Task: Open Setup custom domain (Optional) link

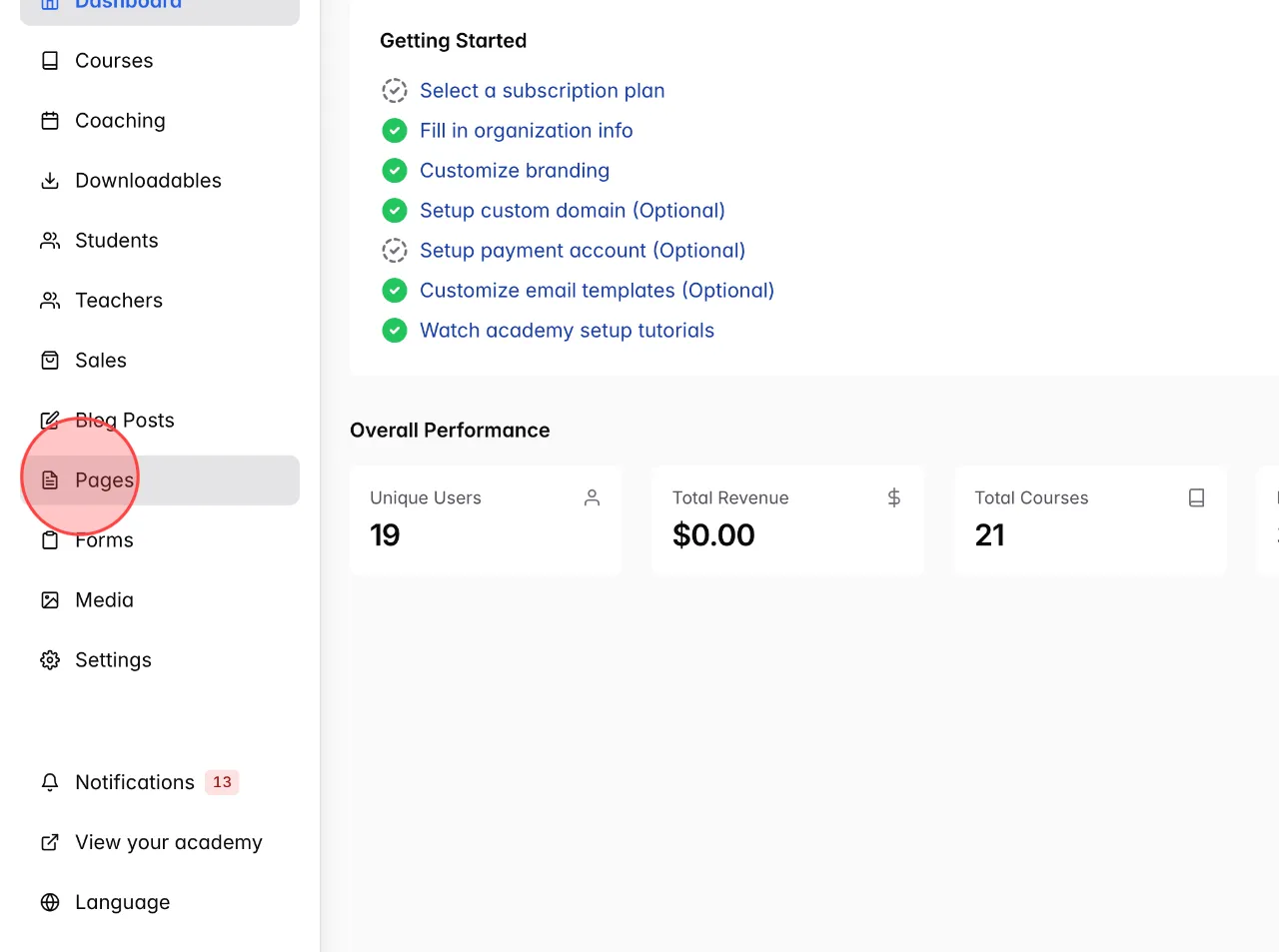Action: (x=573, y=211)
